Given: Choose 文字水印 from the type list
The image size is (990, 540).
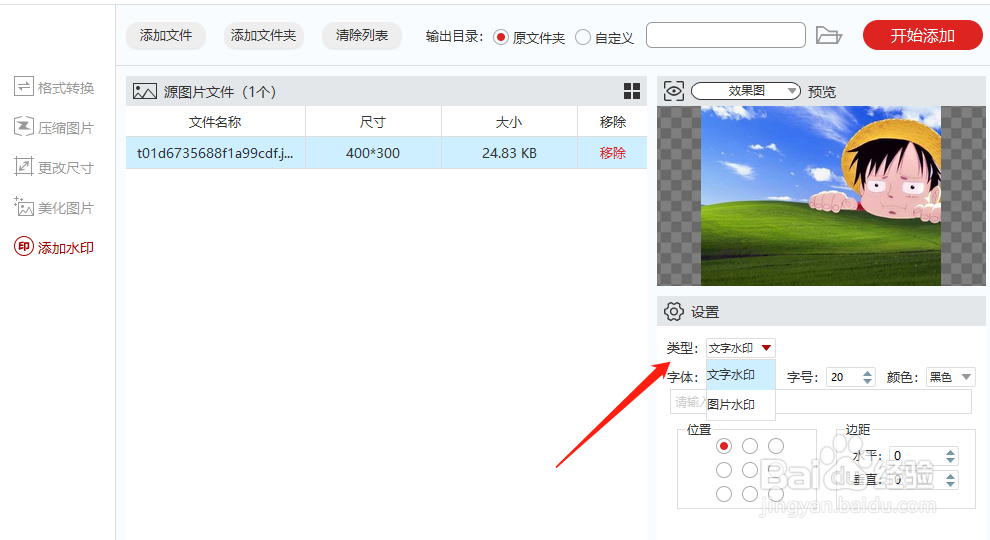Looking at the screenshot, I should point(741,375).
